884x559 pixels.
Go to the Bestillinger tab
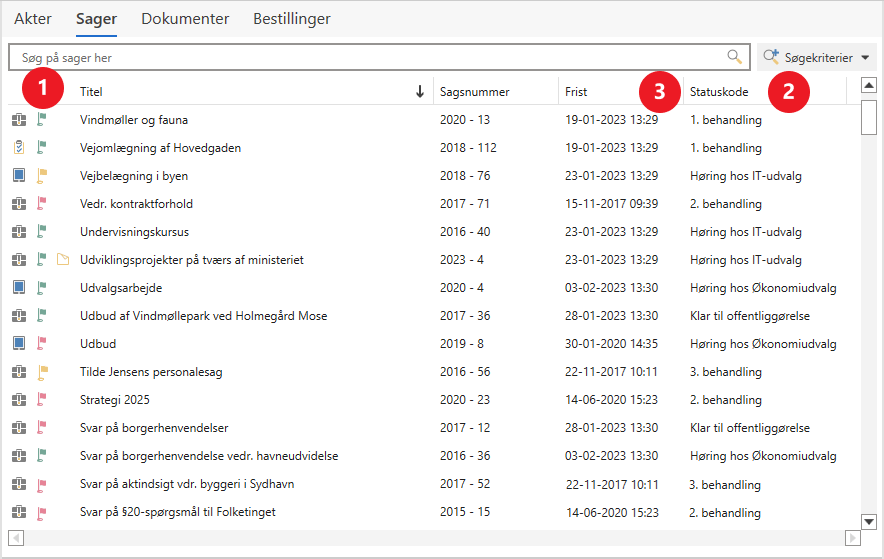click(291, 19)
